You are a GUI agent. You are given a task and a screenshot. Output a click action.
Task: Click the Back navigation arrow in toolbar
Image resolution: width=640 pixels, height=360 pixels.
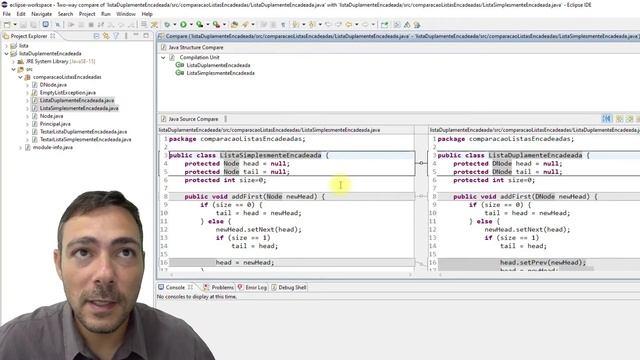click(349, 25)
